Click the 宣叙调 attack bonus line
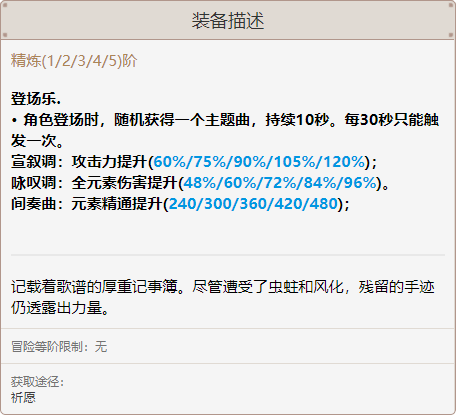 [194, 162]
